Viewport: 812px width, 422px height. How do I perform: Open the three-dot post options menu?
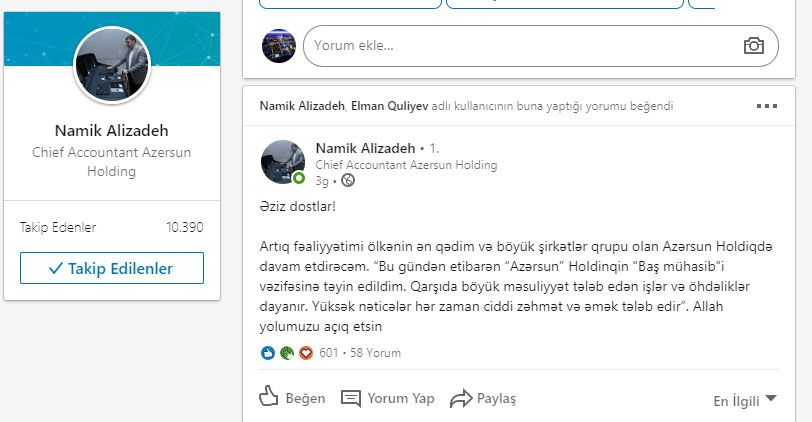click(x=767, y=105)
